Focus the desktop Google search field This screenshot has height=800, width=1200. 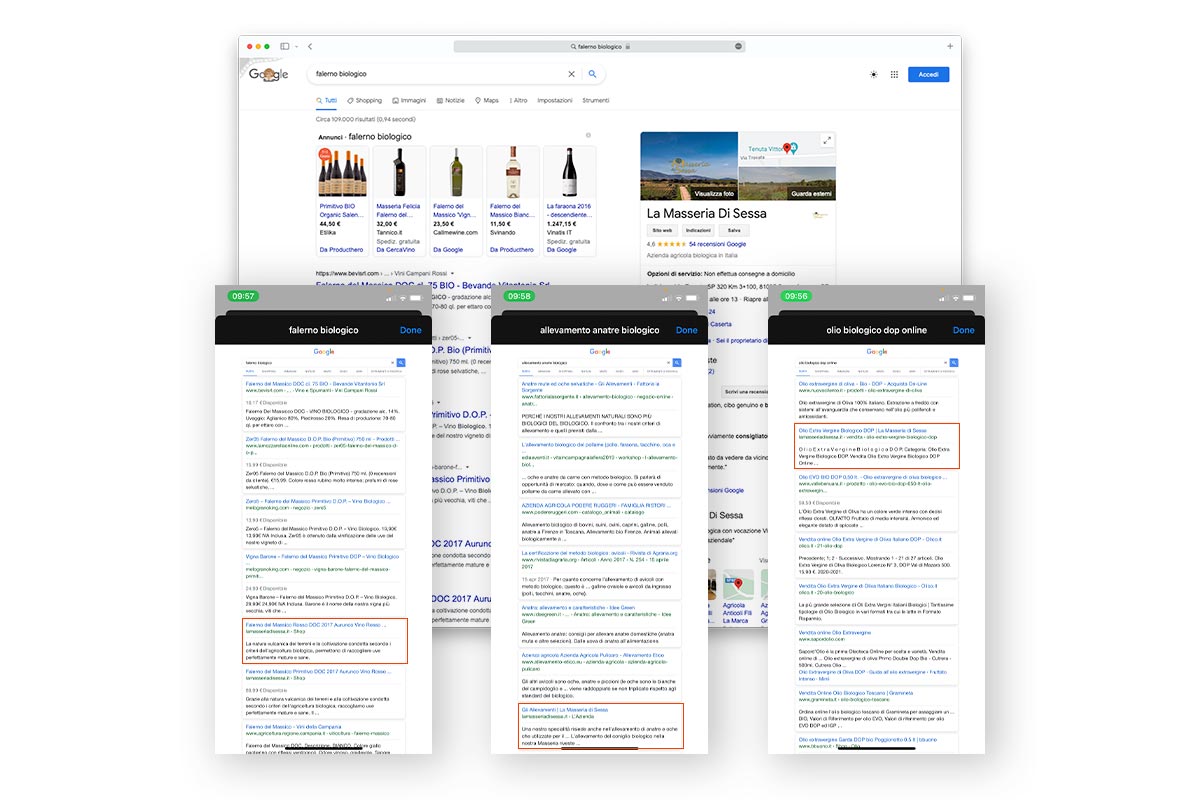(x=440, y=74)
